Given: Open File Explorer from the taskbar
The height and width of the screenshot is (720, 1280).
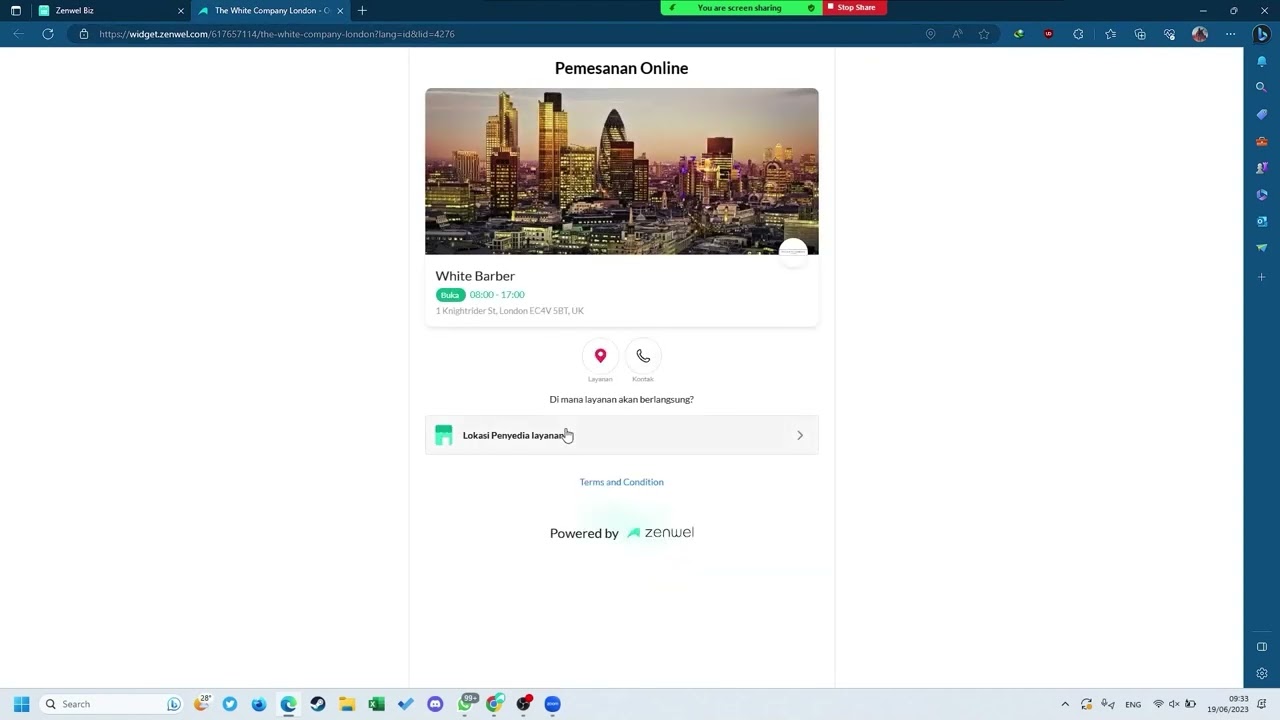Looking at the screenshot, I should point(347,704).
